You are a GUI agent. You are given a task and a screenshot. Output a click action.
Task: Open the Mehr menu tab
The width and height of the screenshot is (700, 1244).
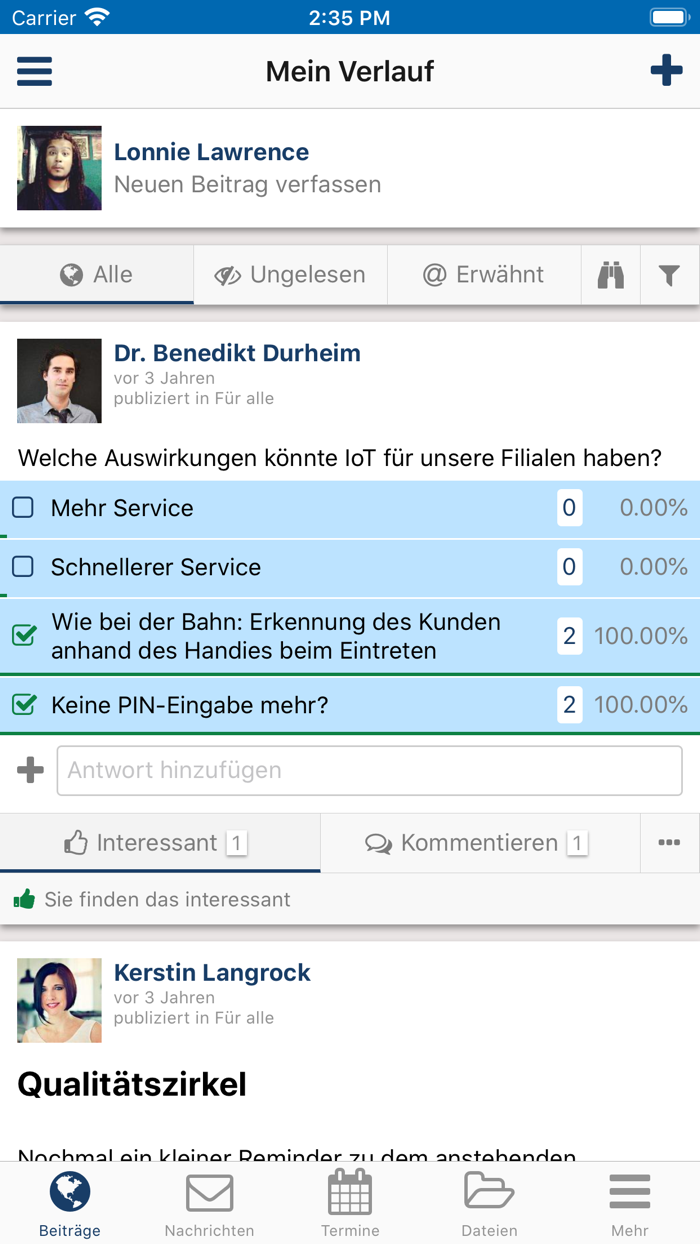pyautogui.click(x=630, y=1204)
